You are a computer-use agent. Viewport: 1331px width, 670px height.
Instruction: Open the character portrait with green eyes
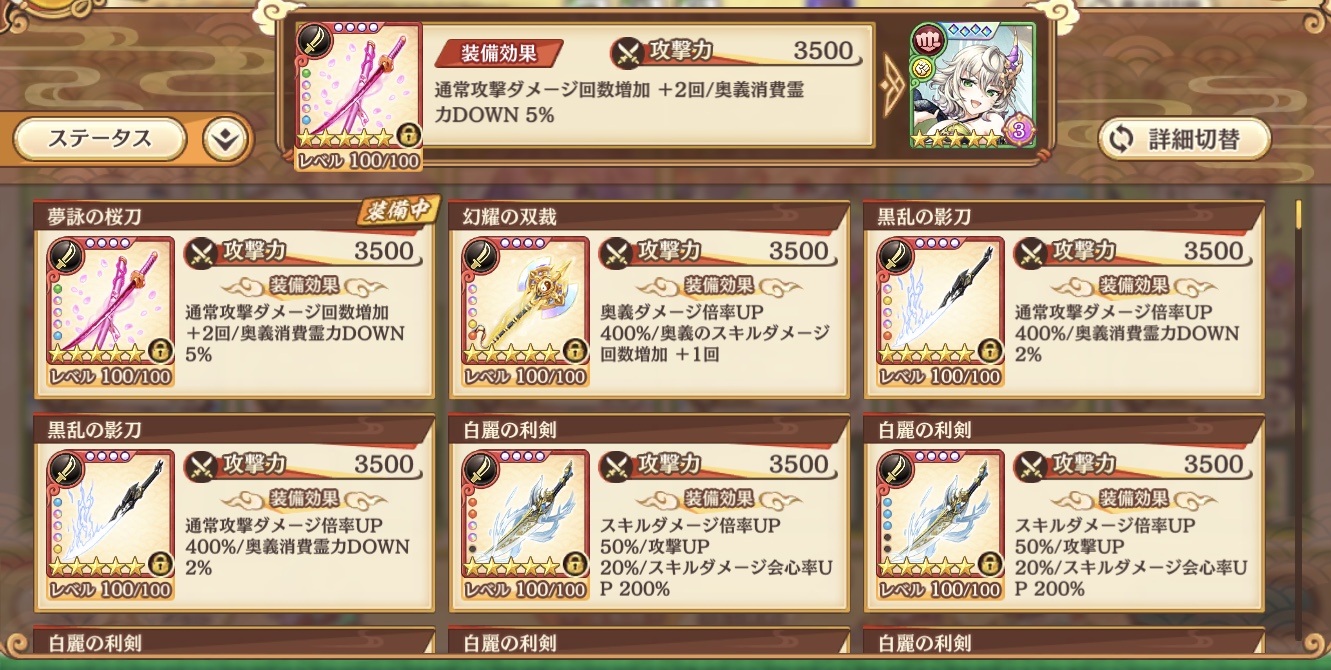click(x=973, y=86)
